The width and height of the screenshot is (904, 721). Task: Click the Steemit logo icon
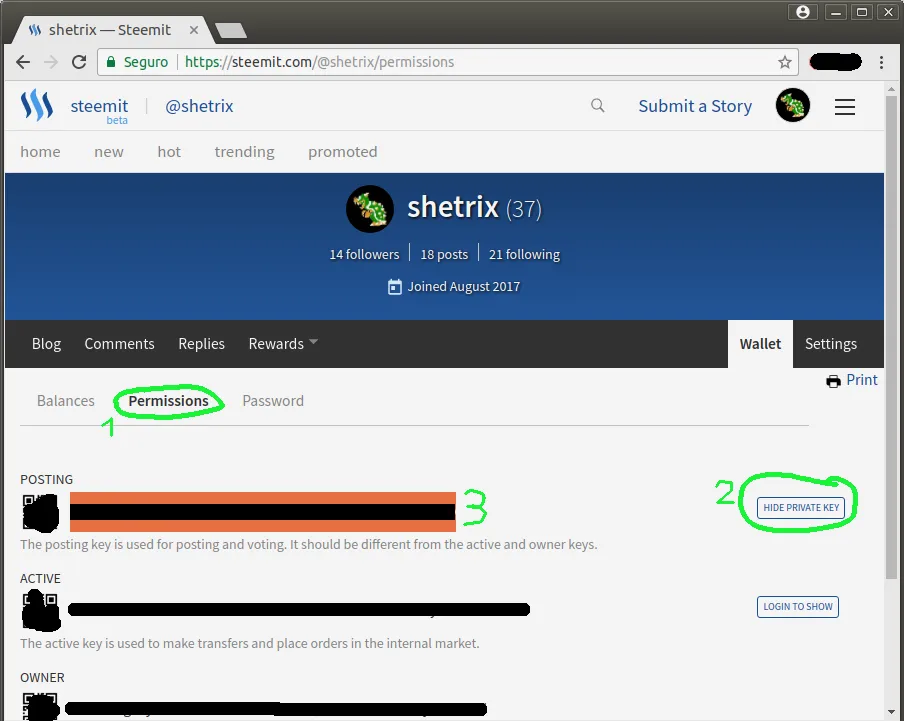(x=37, y=105)
